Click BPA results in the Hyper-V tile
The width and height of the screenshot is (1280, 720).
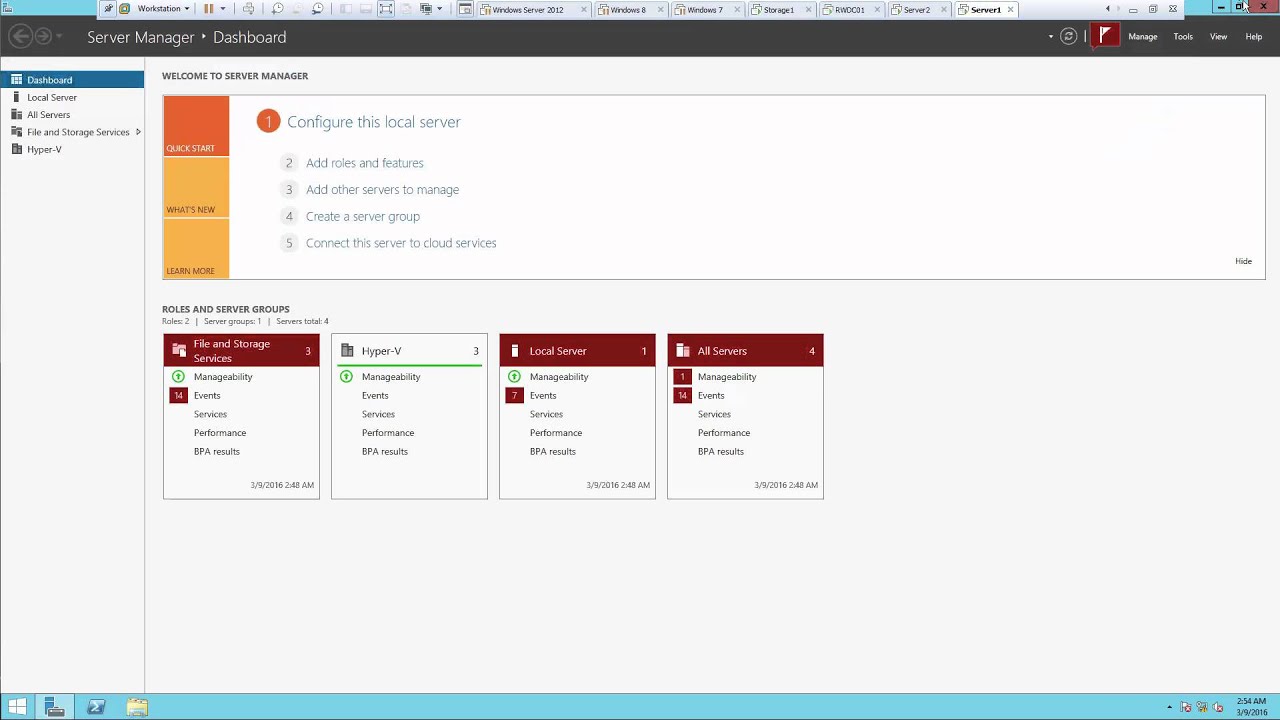click(x=385, y=452)
